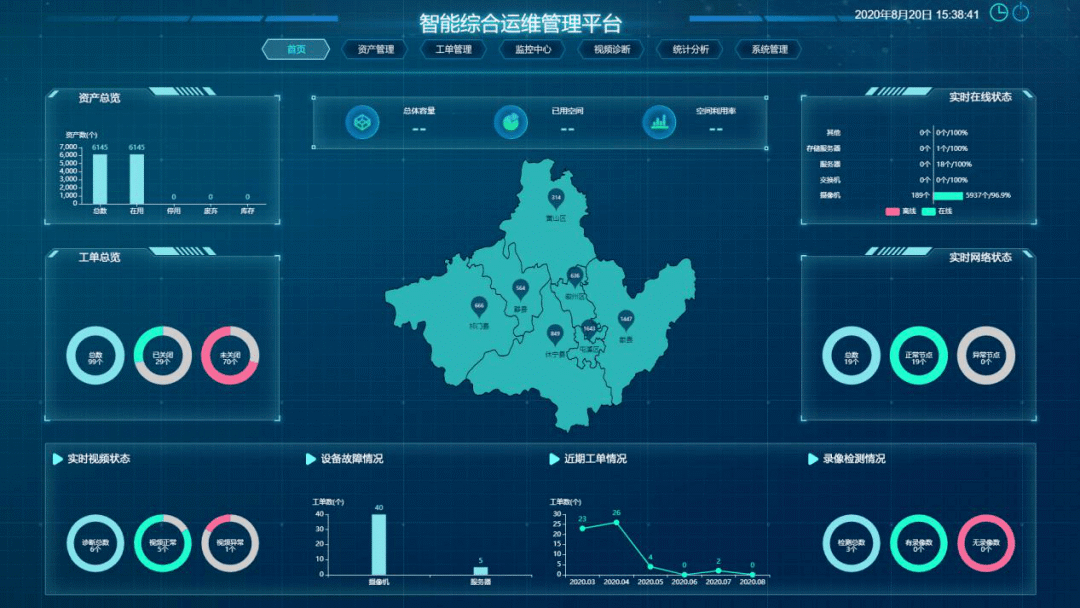1080x608 pixels.
Task: Select the 歙县 map pin showing 1447
Action: click(x=625, y=320)
